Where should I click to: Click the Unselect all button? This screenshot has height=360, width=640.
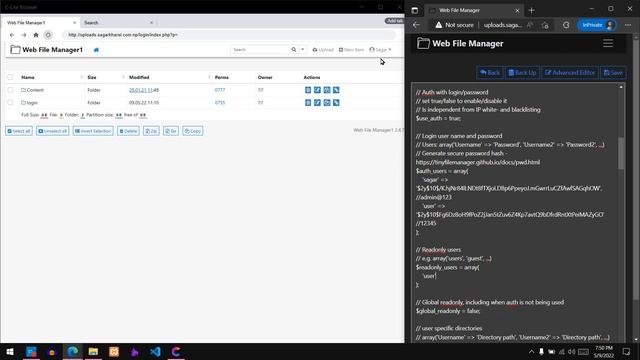[52, 131]
